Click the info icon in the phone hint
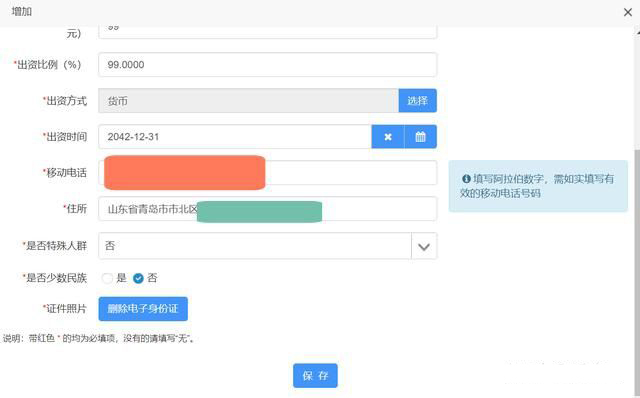640x398 pixels. coord(466,178)
